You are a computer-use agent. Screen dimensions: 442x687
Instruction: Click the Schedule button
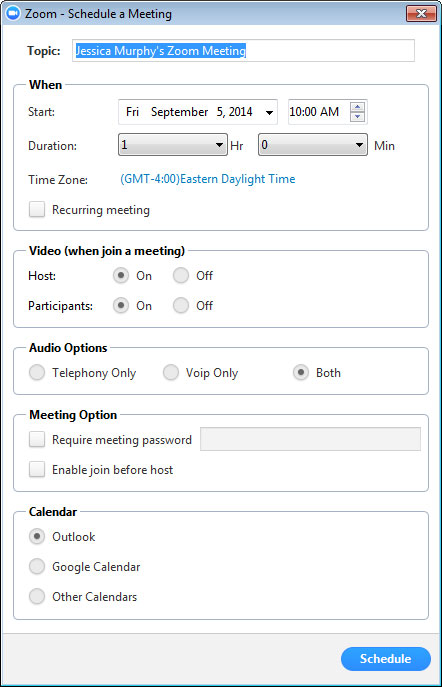[385, 659]
